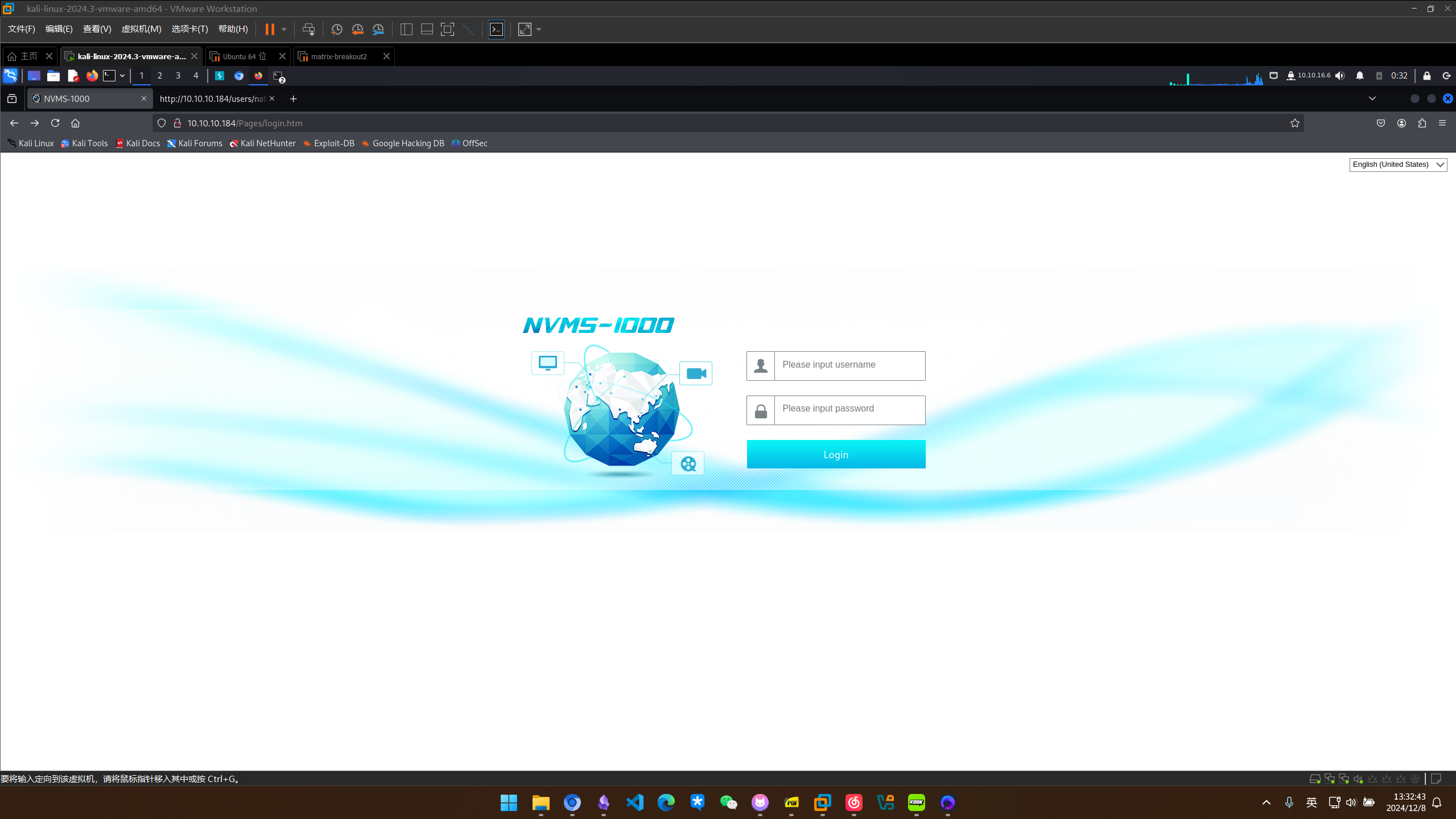Open the 虚拟机(M) menu
This screenshot has width=1456, height=819.
(x=141, y=29)
